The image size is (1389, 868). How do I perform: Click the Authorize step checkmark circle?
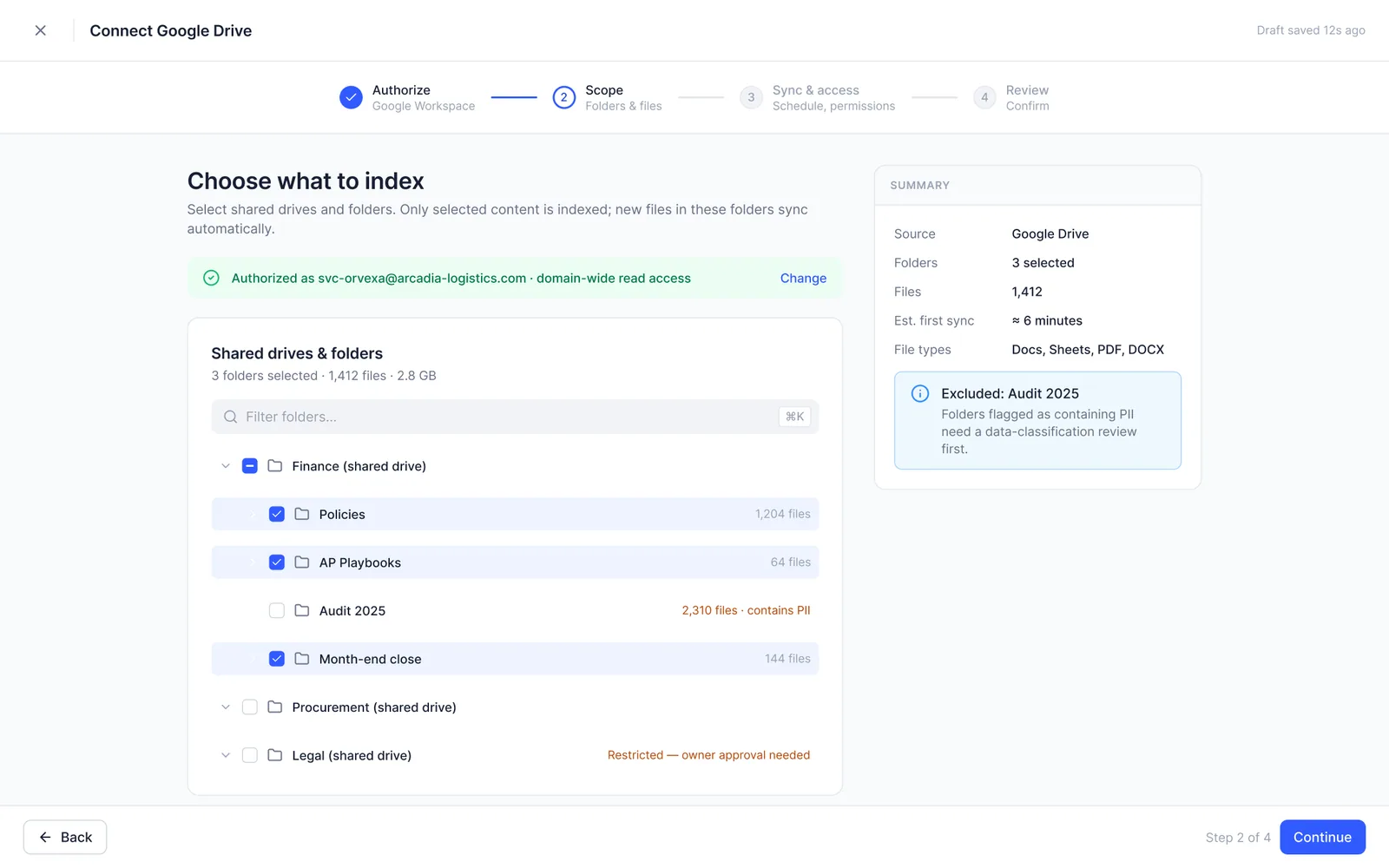tap(351, 97)
